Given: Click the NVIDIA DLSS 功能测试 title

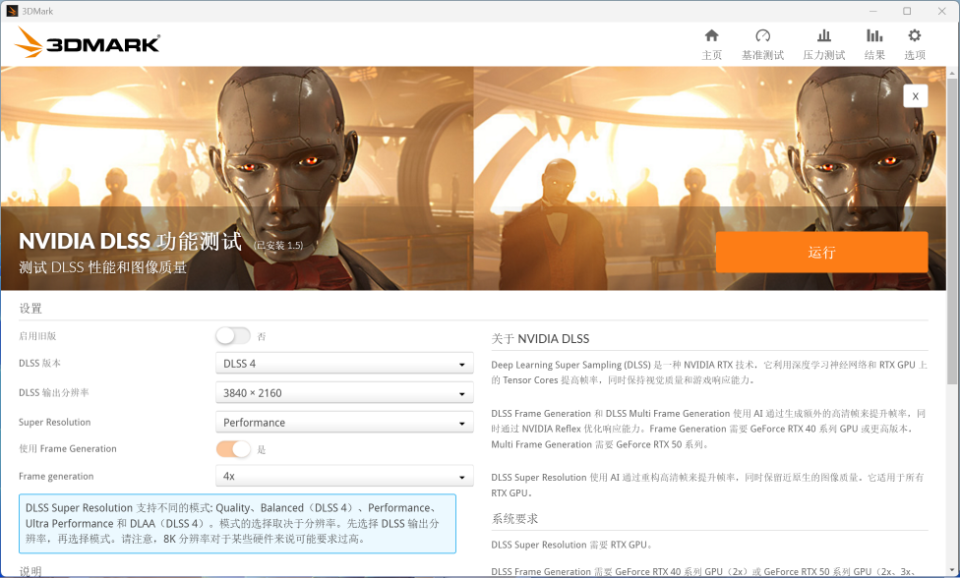Looking at the screenshot, I should (x=130, y=241).
